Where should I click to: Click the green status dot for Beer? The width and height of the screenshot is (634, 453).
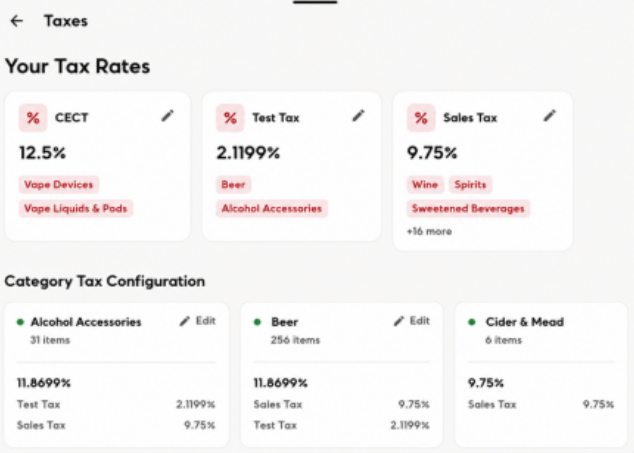point(257,322)
